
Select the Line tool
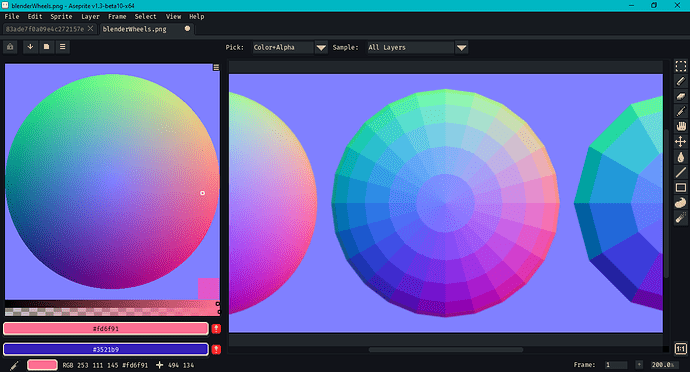pos(680,172)
